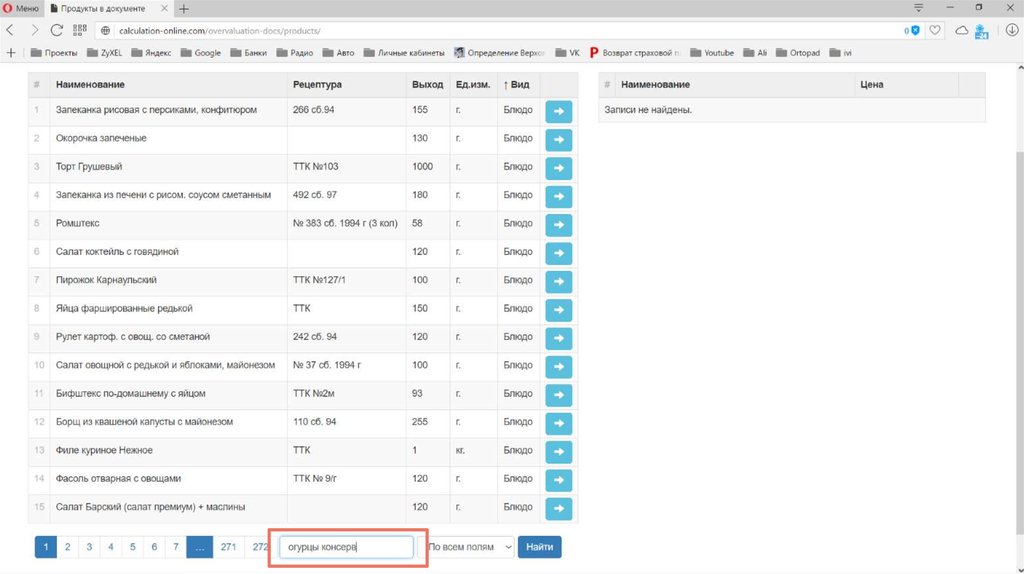Reload the page with browser refresh icon
Viewport: 1024px width, 574px height.
click(x=57, y=30)
